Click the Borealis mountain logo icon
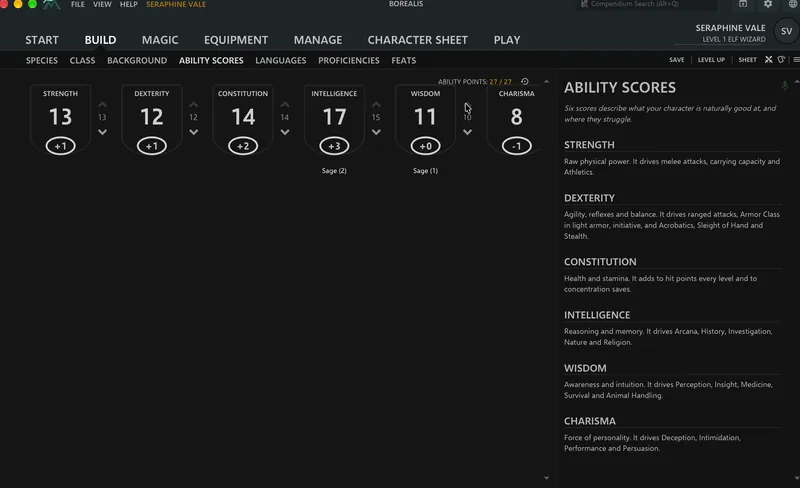The image size is (800, 488). click(52, 5)
